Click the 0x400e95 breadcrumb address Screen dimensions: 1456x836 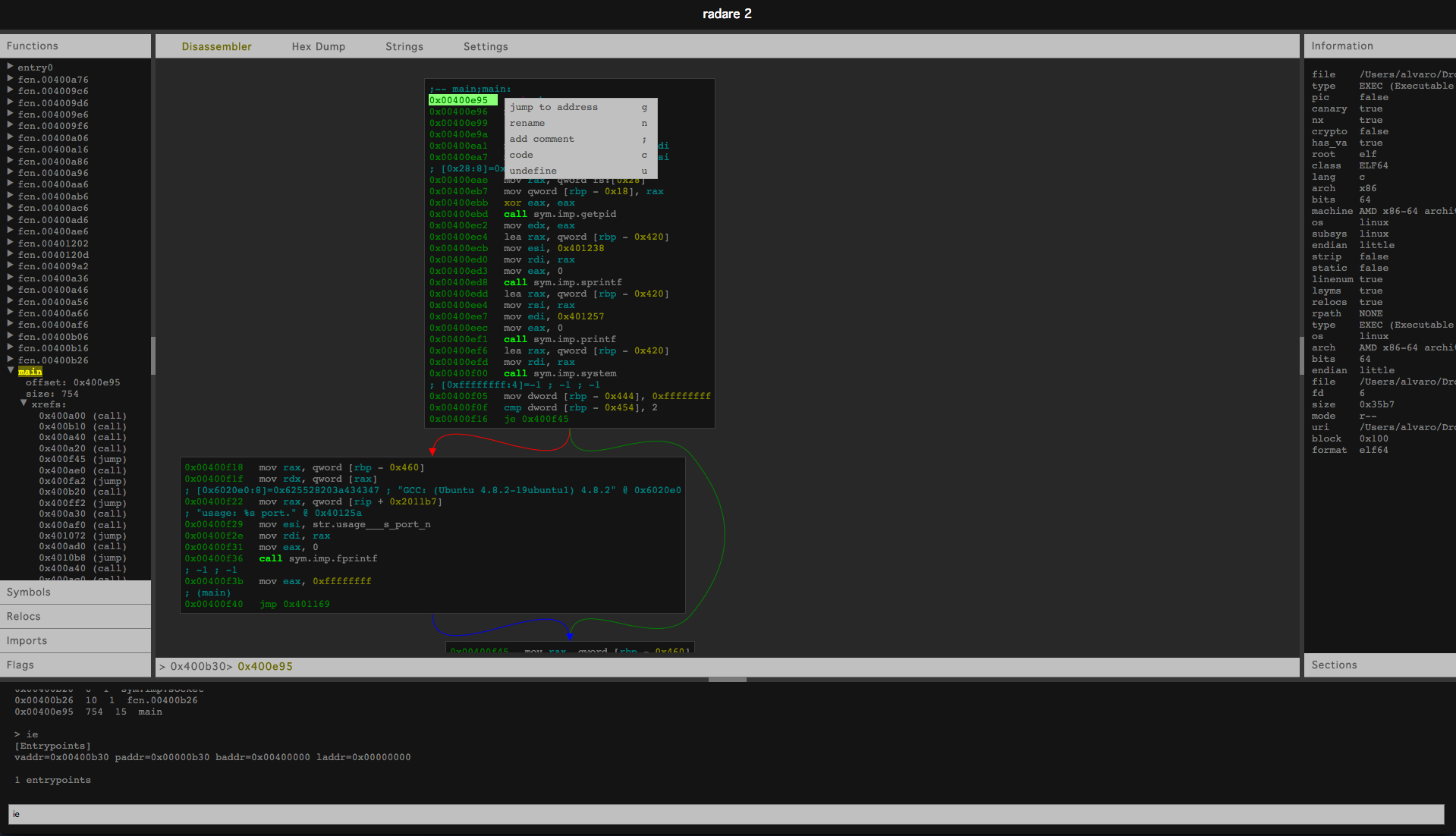pyautogui.click(x=265, y=667)
